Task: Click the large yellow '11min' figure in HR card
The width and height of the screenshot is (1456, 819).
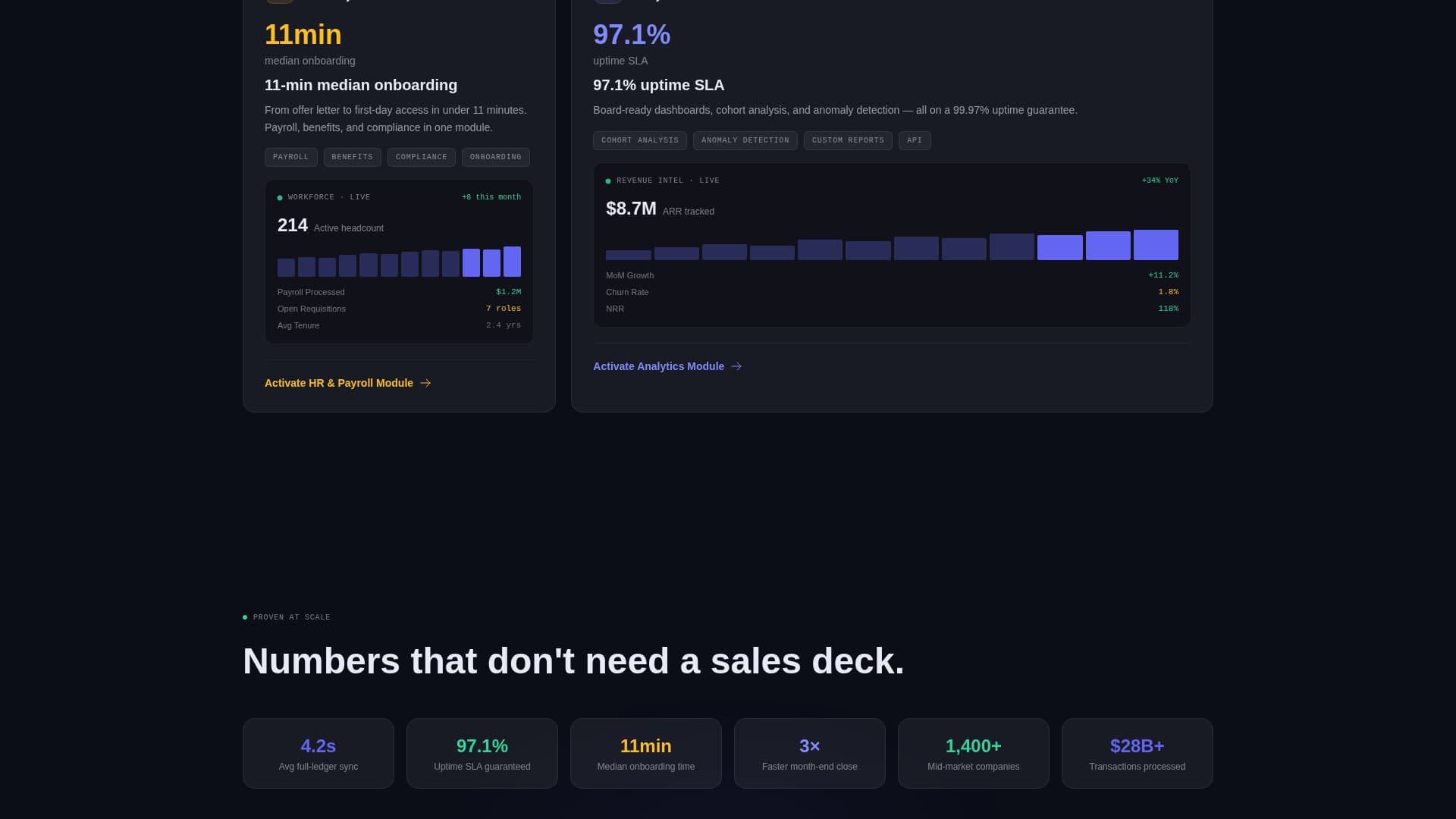Action: pos(303,35)
